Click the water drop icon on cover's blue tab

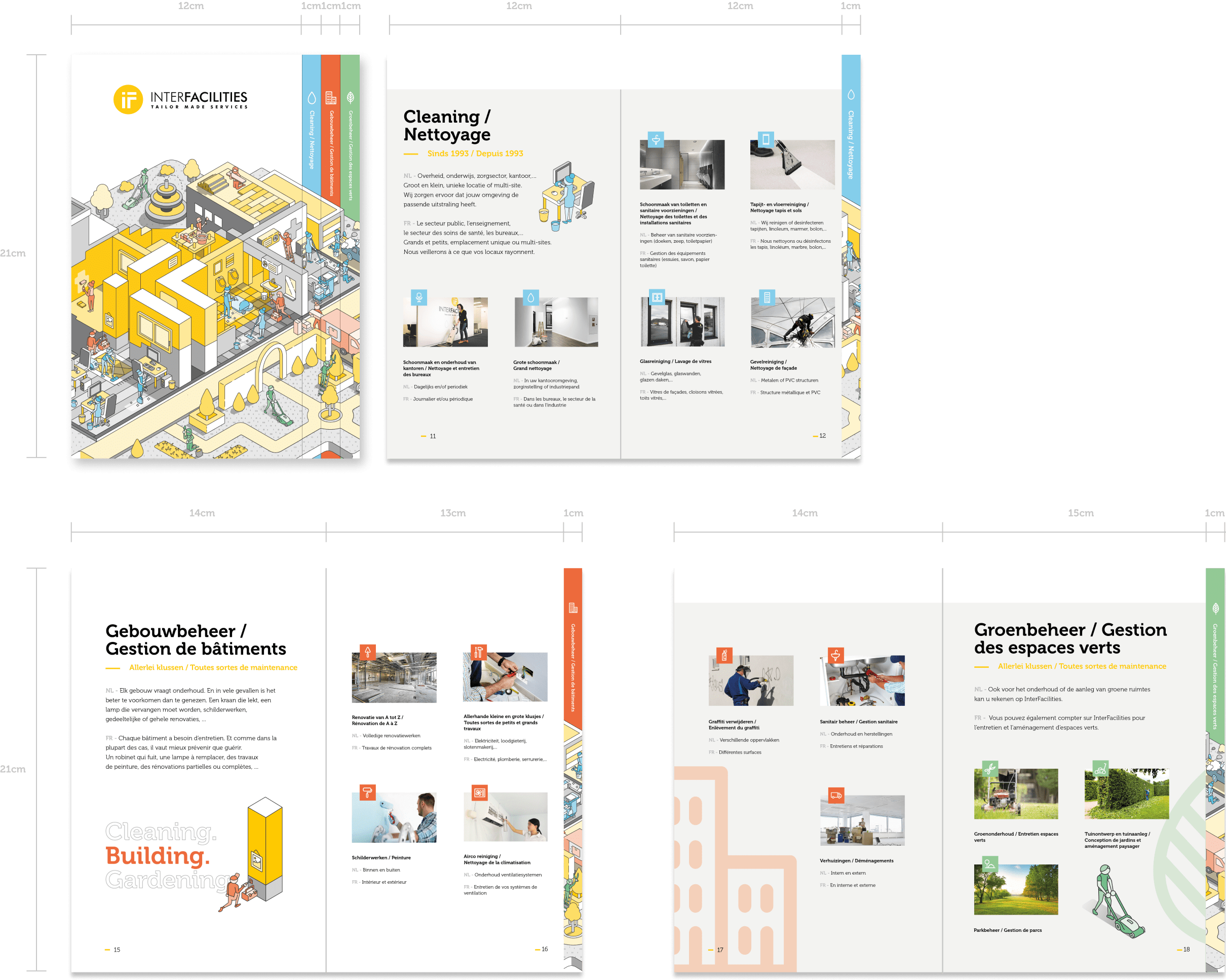[x=312, y=98]
